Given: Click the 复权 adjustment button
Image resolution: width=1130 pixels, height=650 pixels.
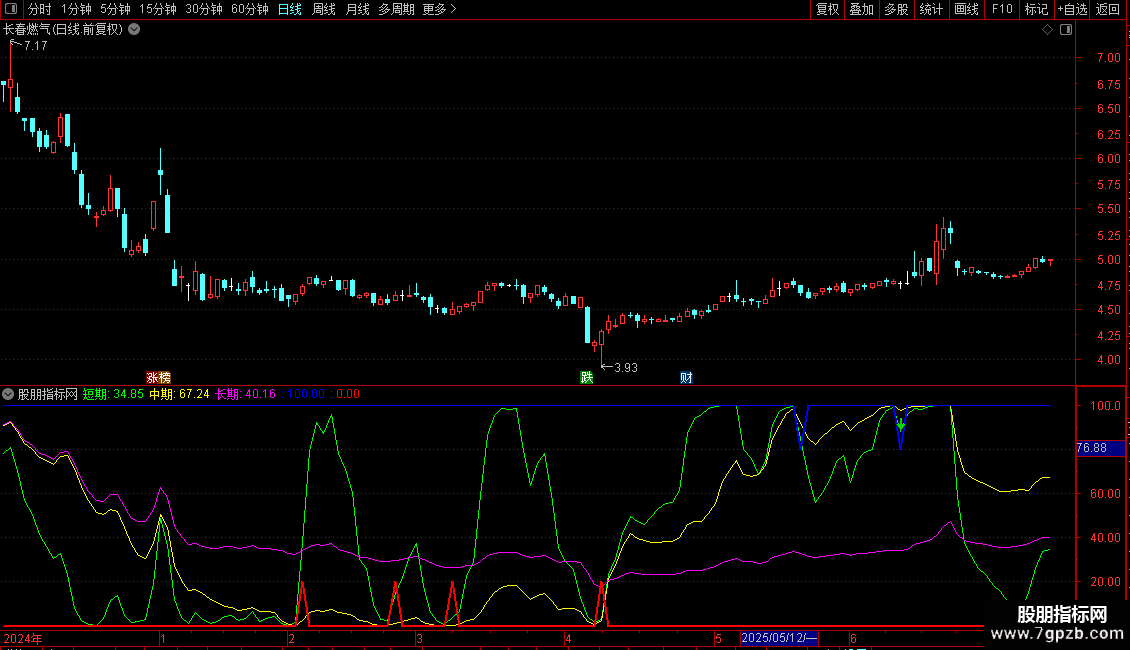Looking at the screenshot, I should pyautogui.click(x=827, y=9).
